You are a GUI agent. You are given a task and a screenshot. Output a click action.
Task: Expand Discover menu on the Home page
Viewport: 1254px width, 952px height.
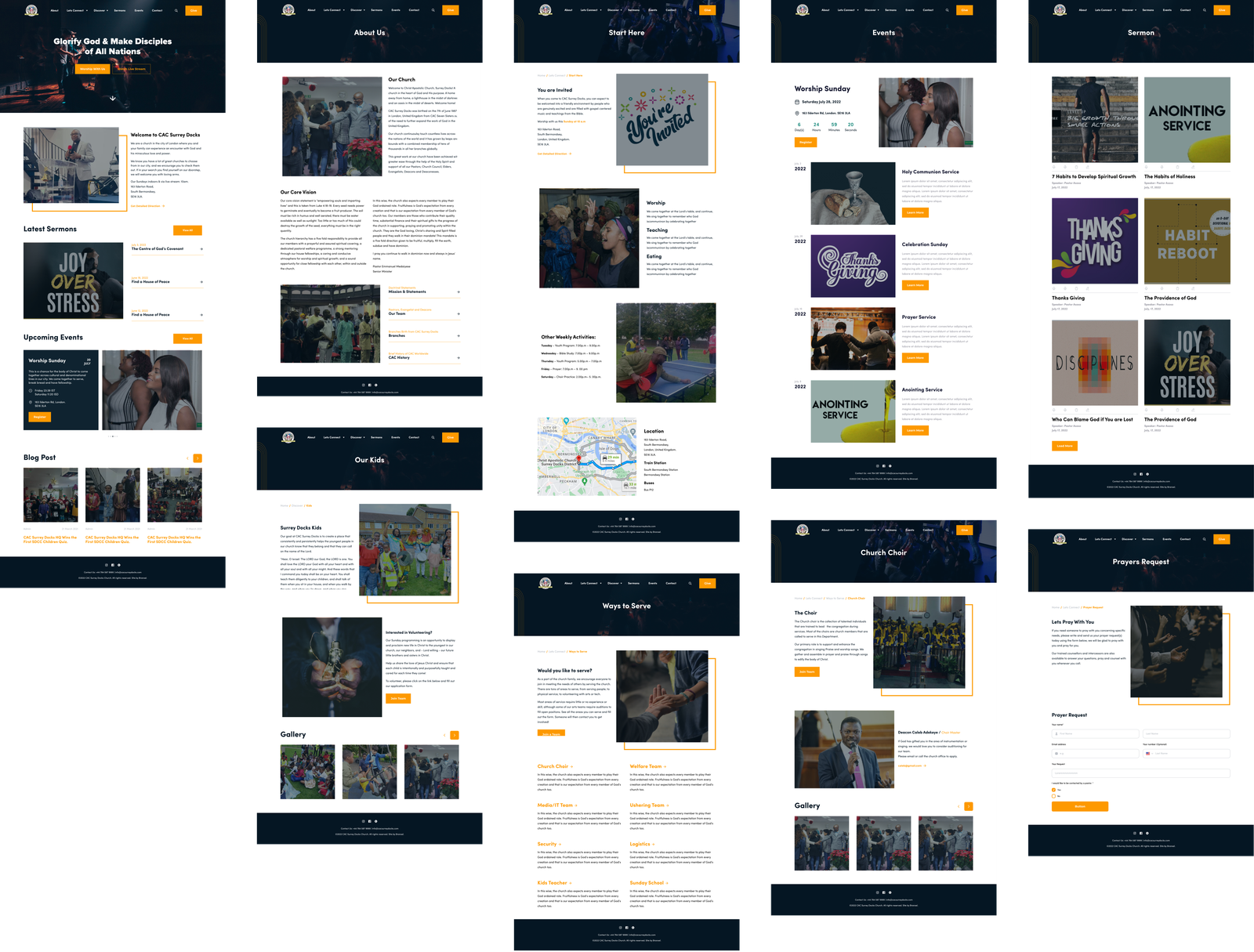[x=100, y=11]
